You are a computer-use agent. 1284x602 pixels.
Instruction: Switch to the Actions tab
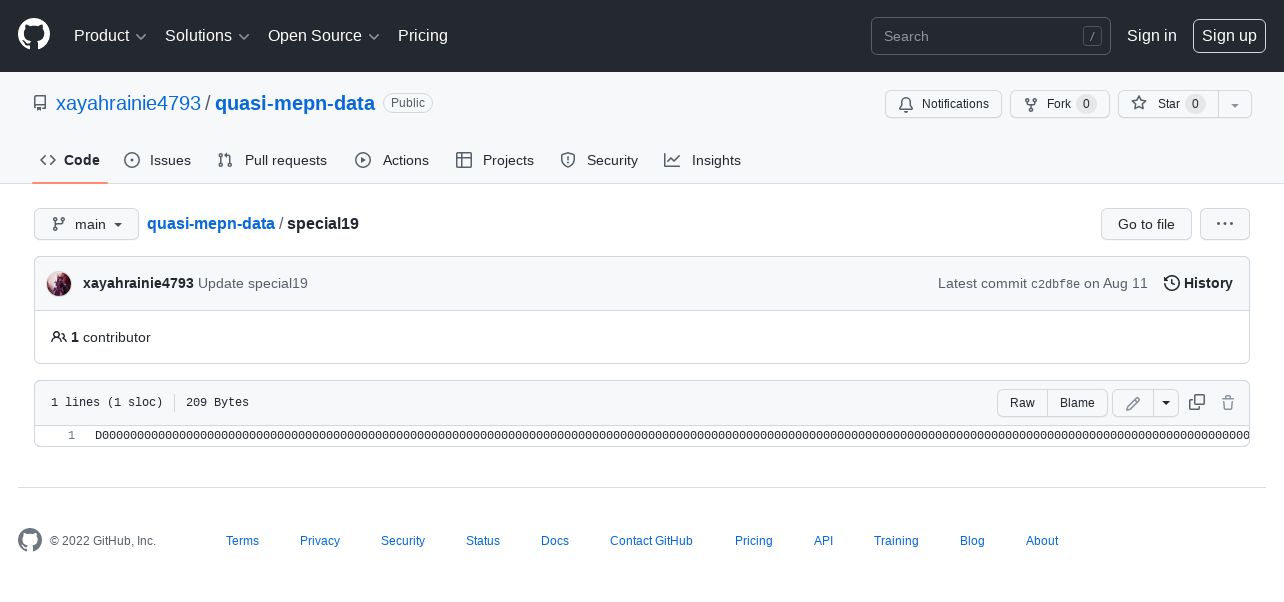click(x=392, y=160)
